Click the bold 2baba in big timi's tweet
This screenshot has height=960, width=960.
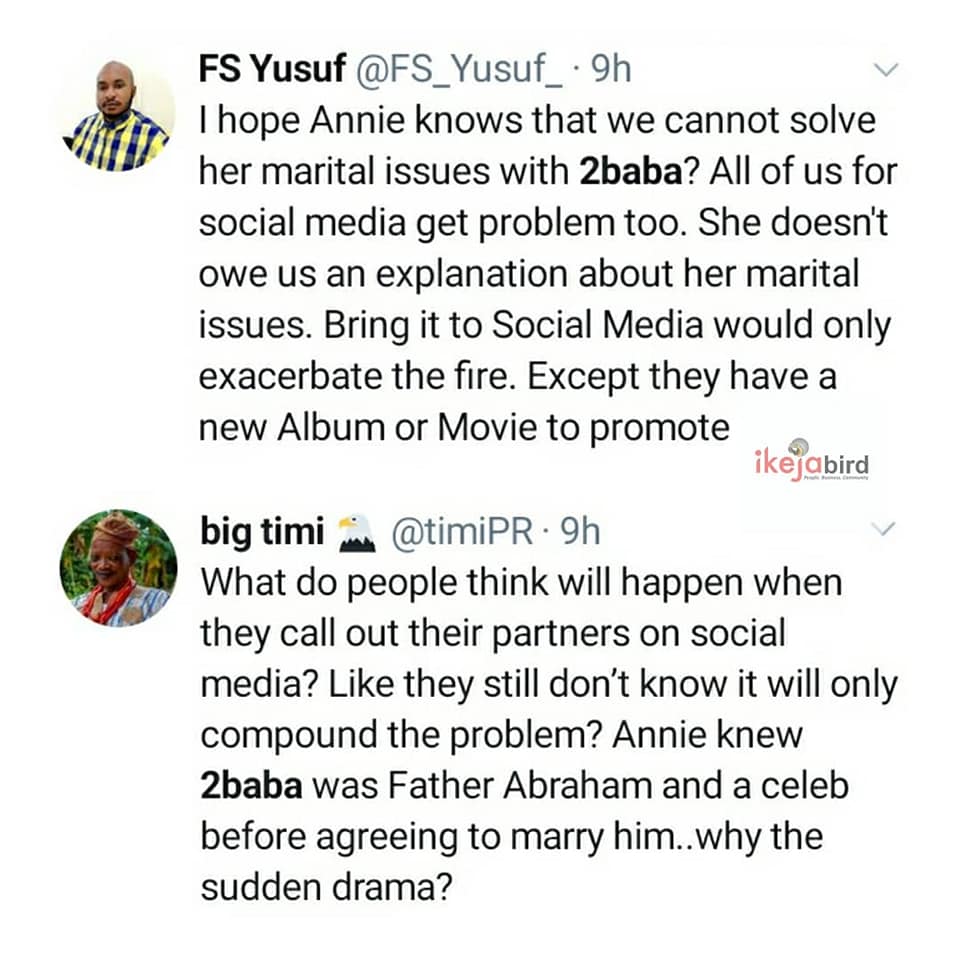tap(252, 785)
